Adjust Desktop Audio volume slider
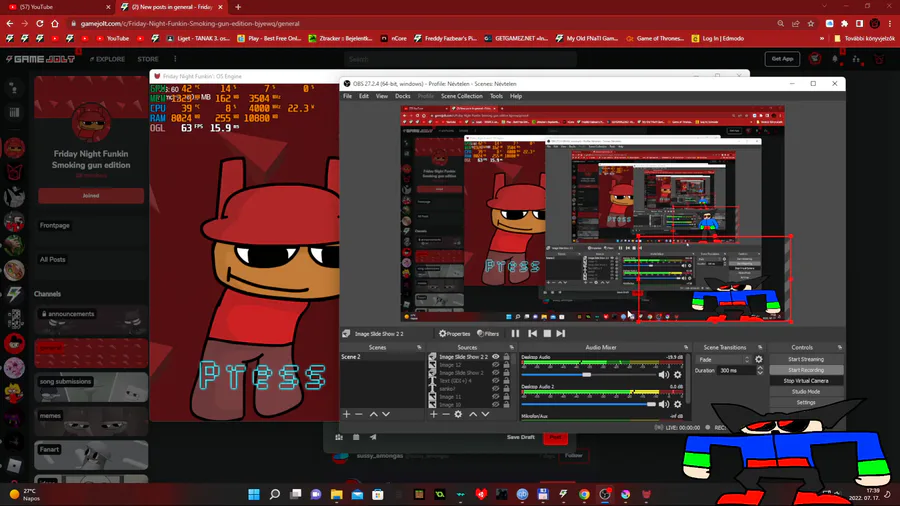Viewport: 900px width, 506px height. point(588,375)
